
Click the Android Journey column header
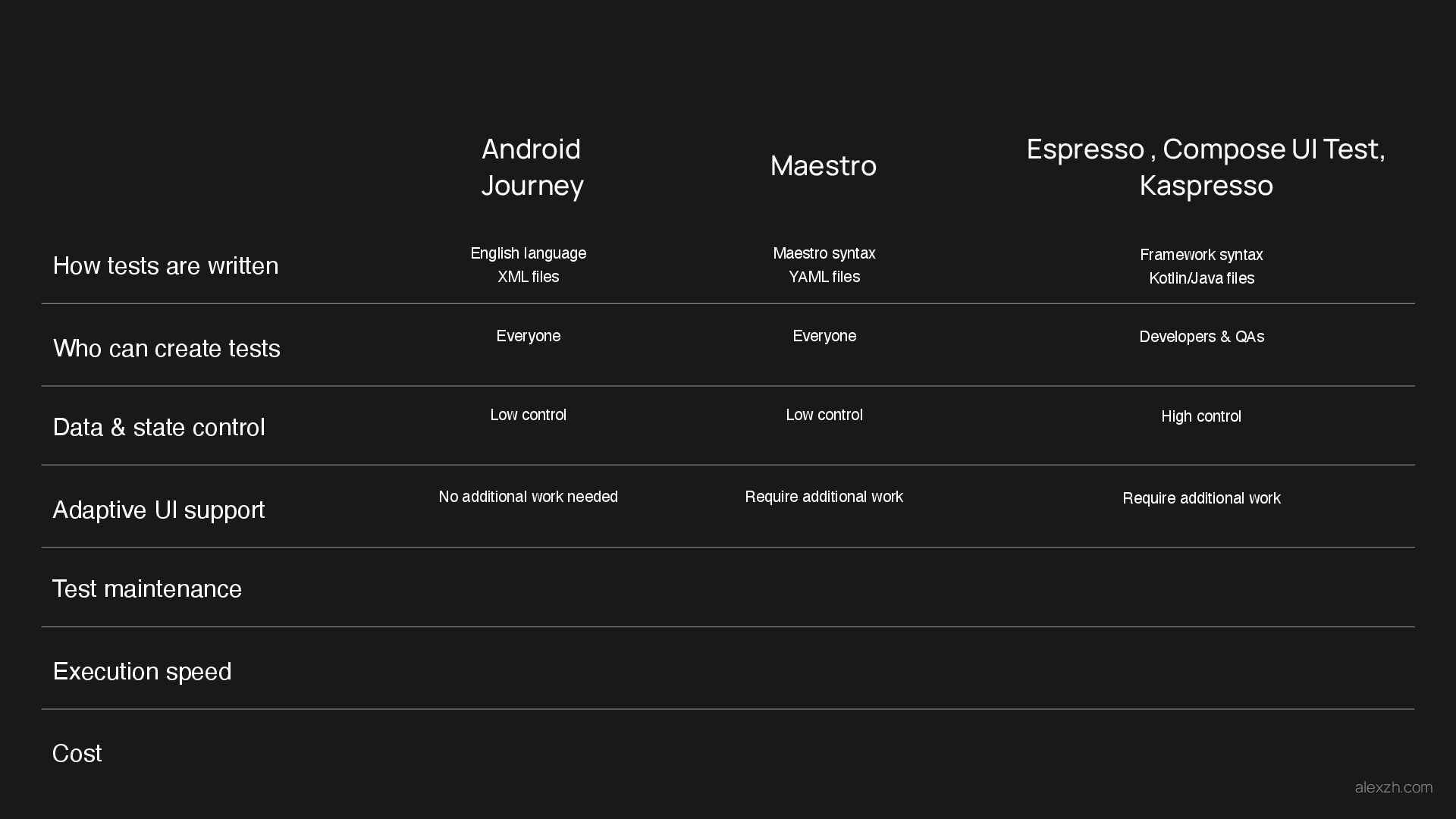click(x=532, y=167)
